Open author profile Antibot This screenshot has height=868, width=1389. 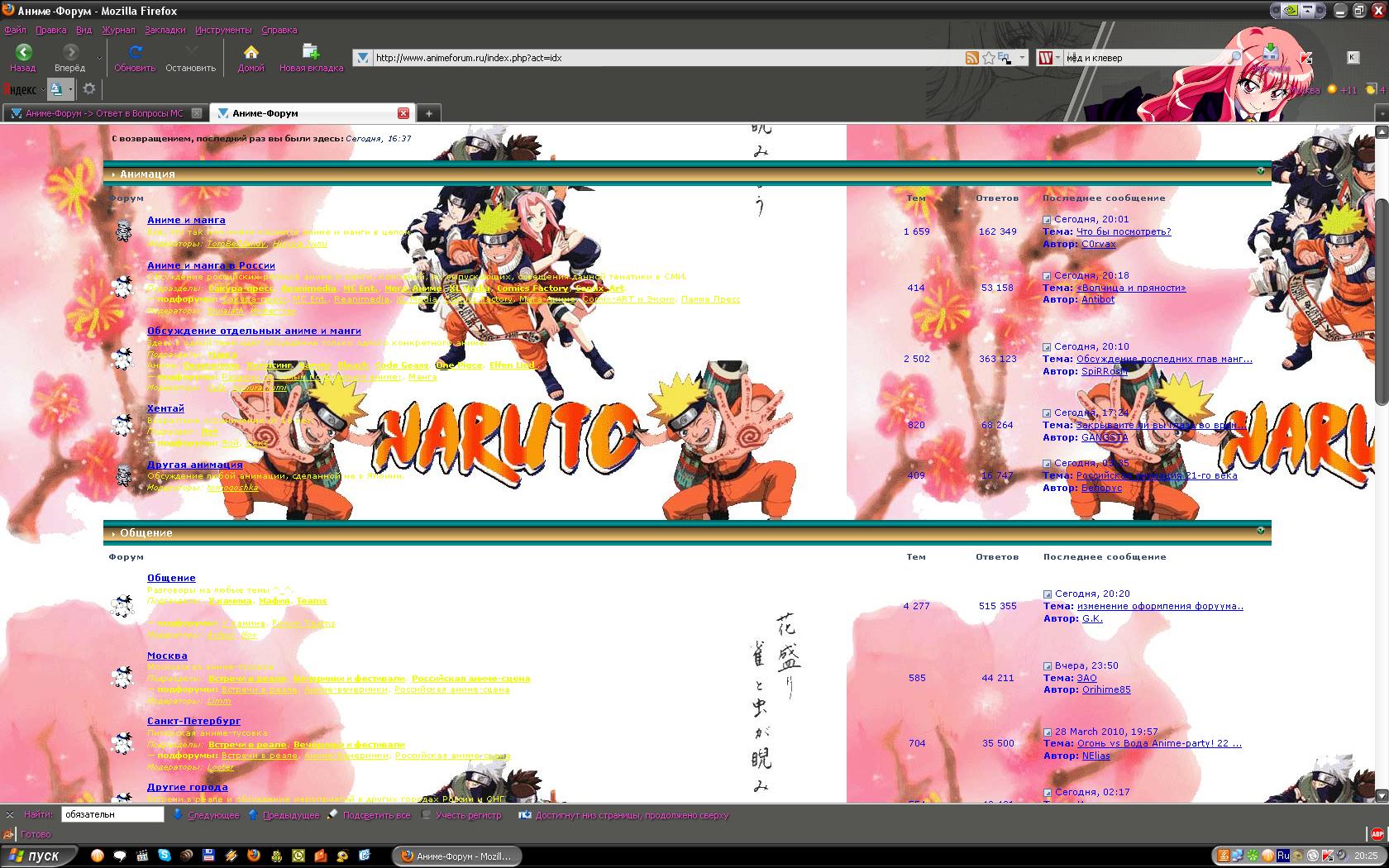(x=1098, y=299)
